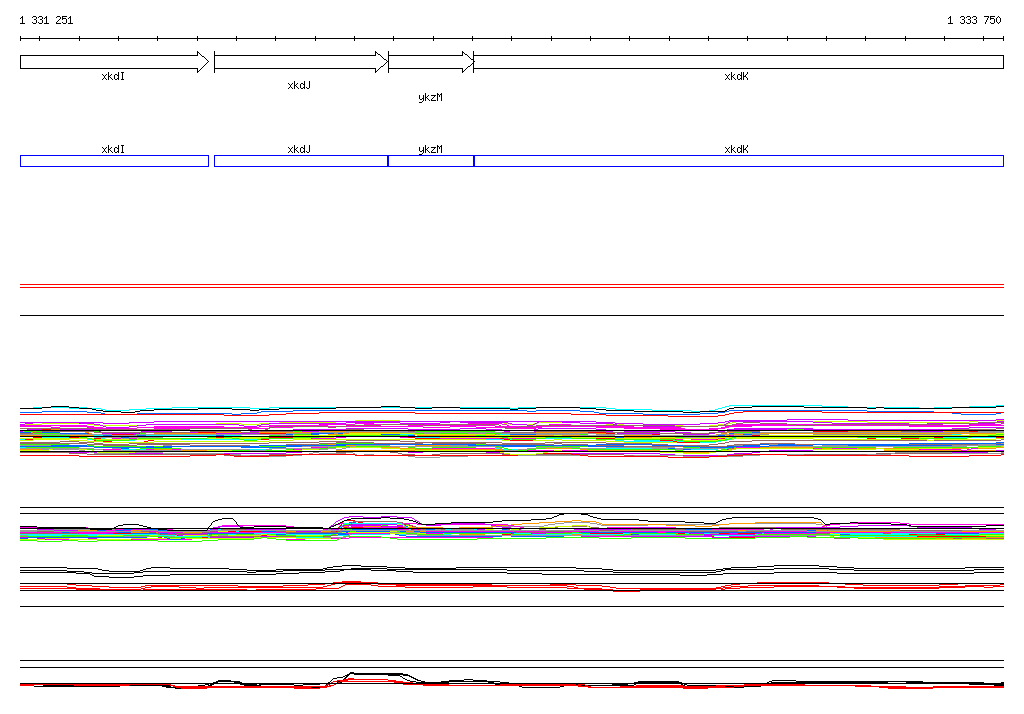Click the xkdJ label beneath the white arrow
Image resolution: width=1024 pixels, height=714 pixels.
point(299,86)
